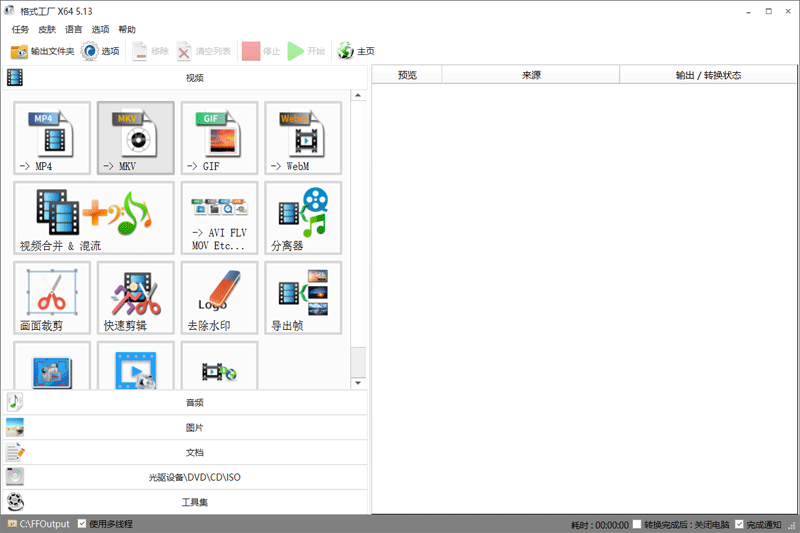
Task: Open the 导出帧 export frames tool
Action: pos(303,298)
